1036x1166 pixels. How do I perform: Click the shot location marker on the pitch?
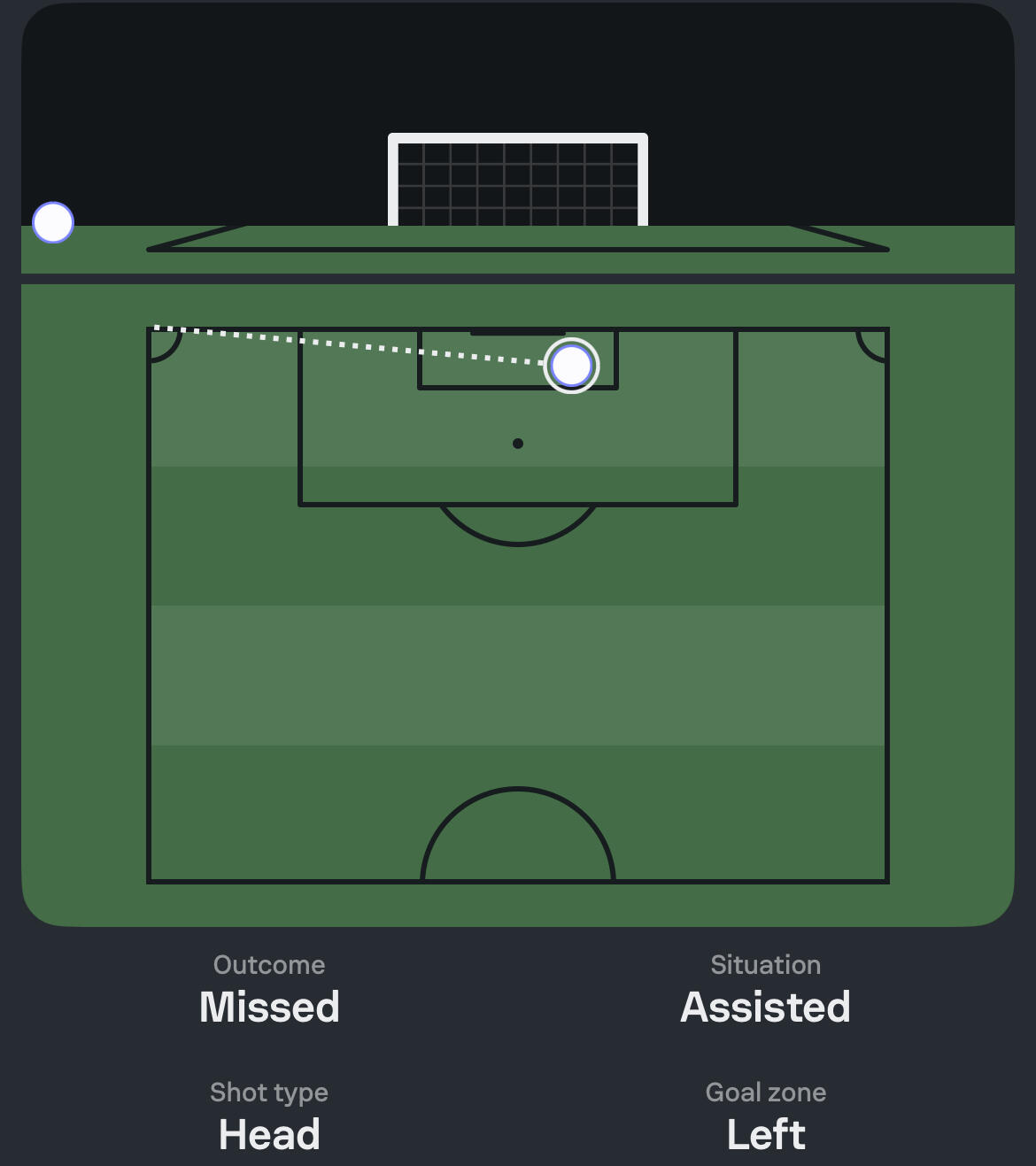point(571,365)
